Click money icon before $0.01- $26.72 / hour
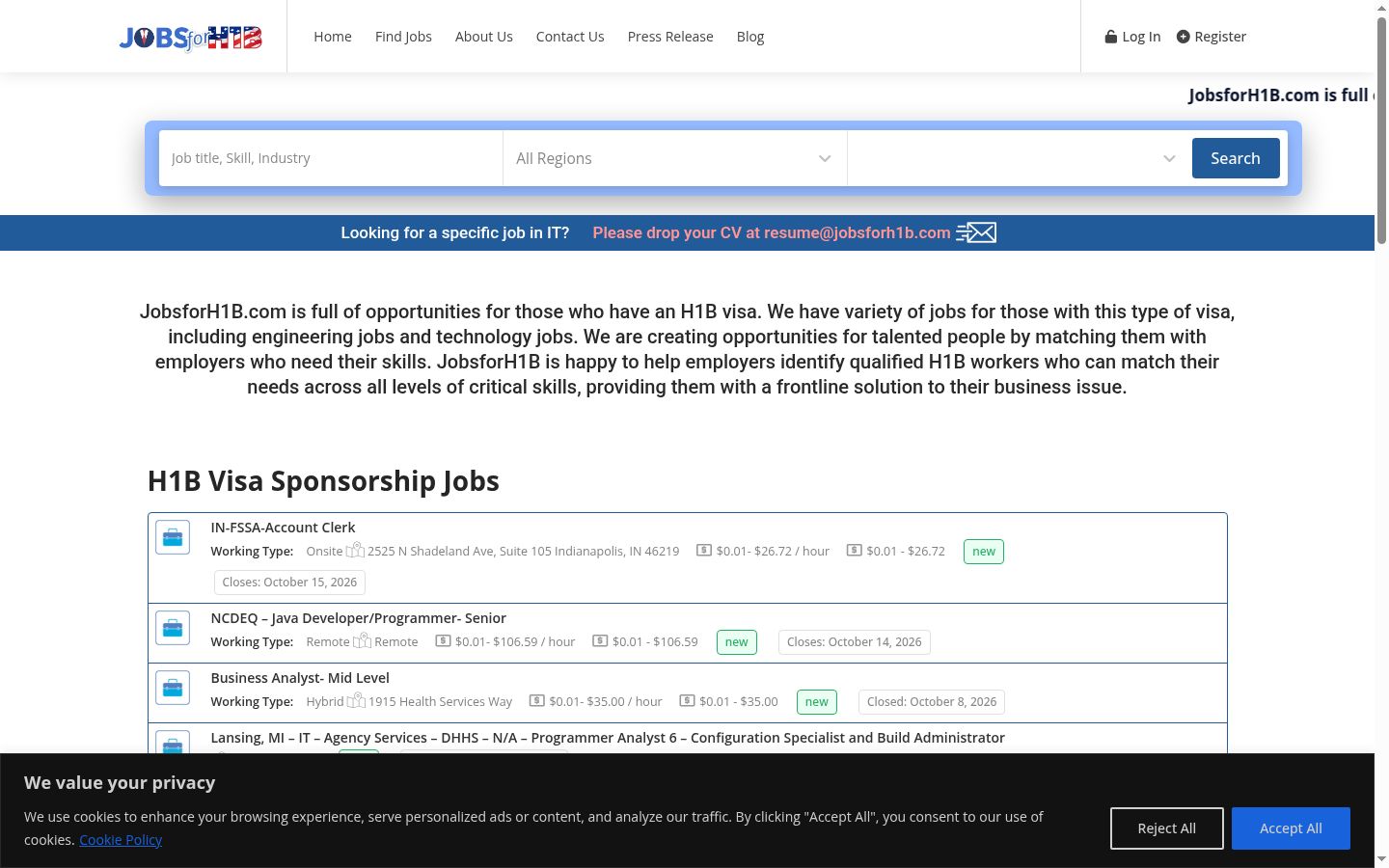Image resolution: width=1389 pixels, height=868 pixels. pos(704,551)
